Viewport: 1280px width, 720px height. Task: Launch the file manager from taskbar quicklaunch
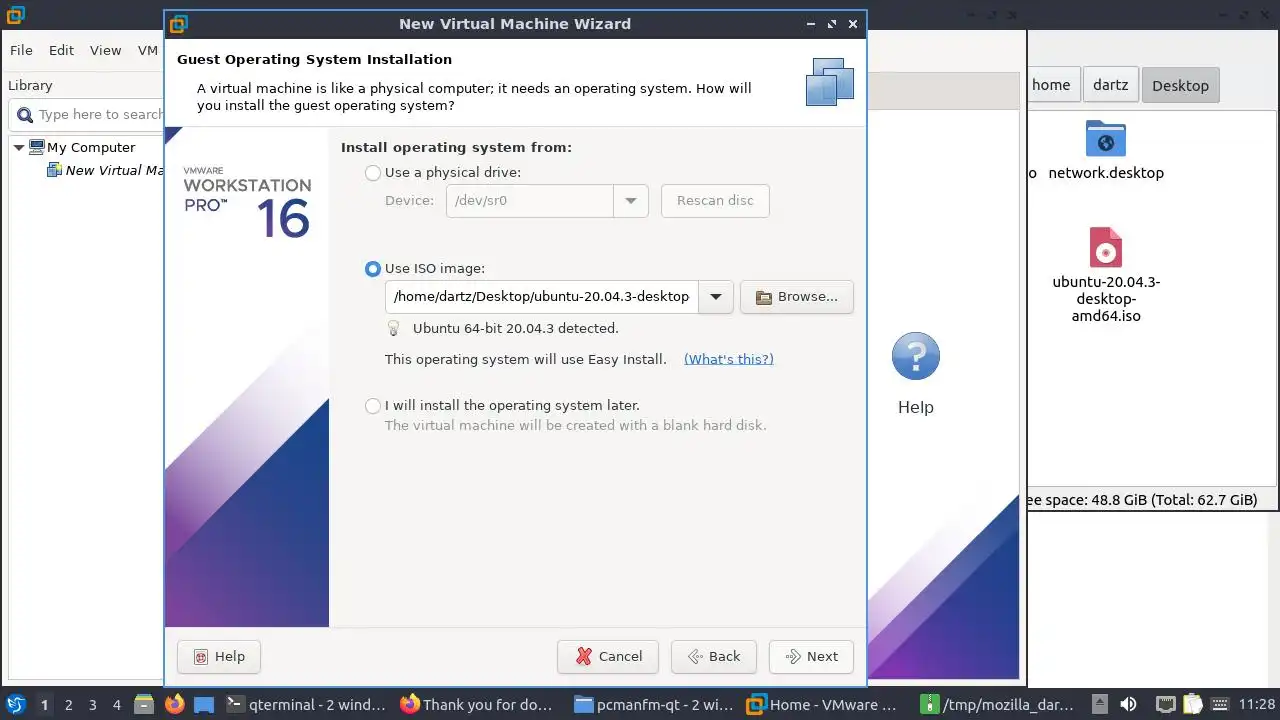pos(144,704)
